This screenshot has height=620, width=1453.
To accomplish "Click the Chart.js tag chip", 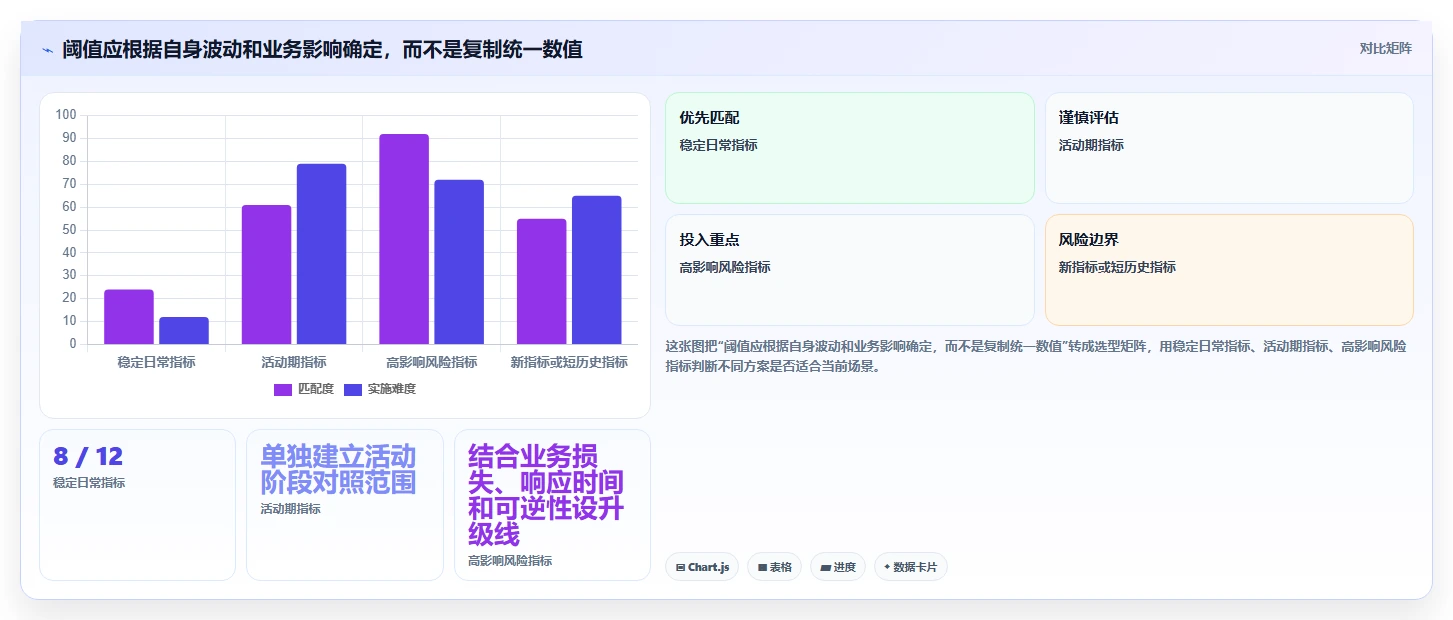I will 702,567.
